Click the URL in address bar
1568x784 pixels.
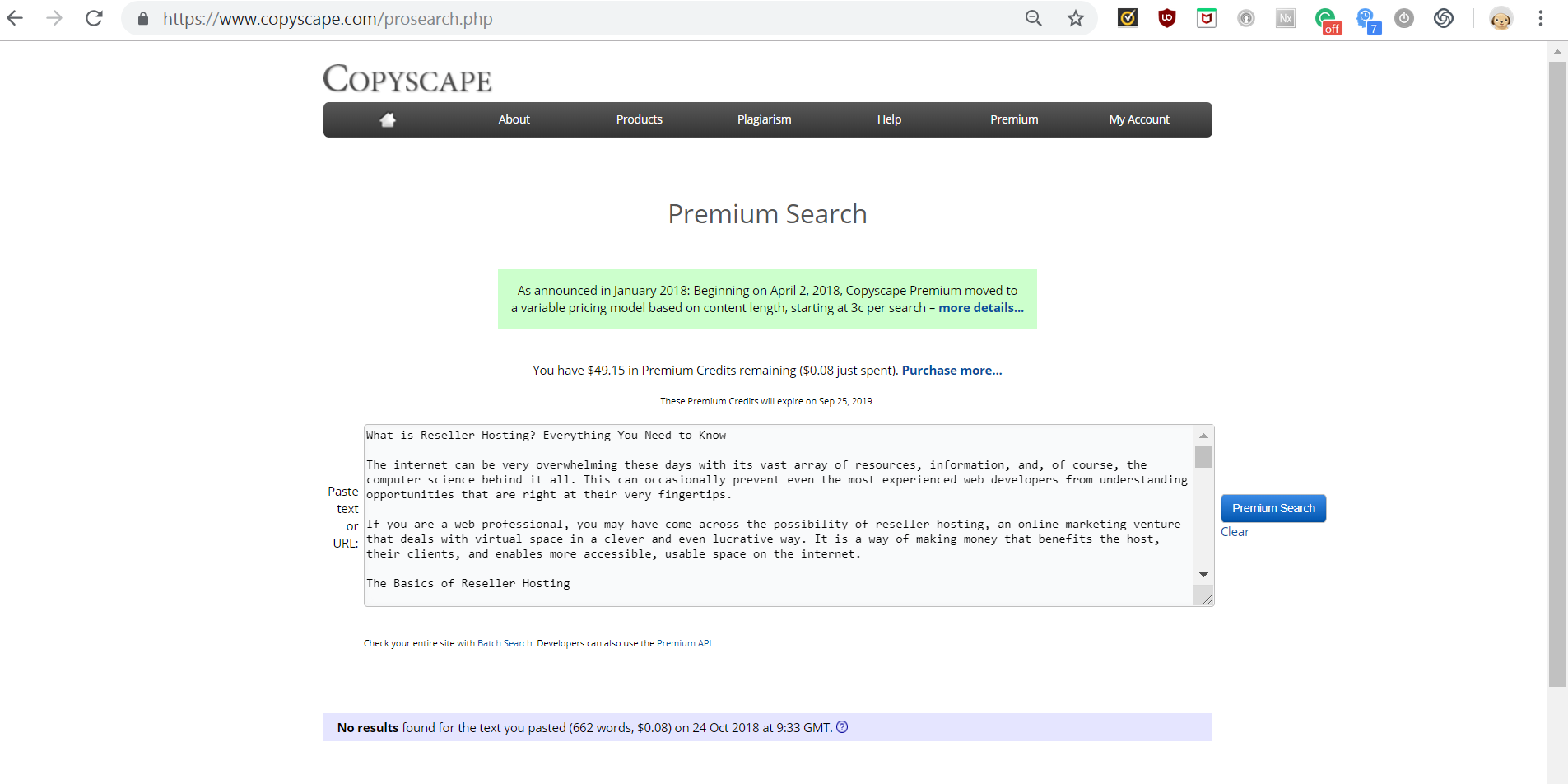coord(328,19)
